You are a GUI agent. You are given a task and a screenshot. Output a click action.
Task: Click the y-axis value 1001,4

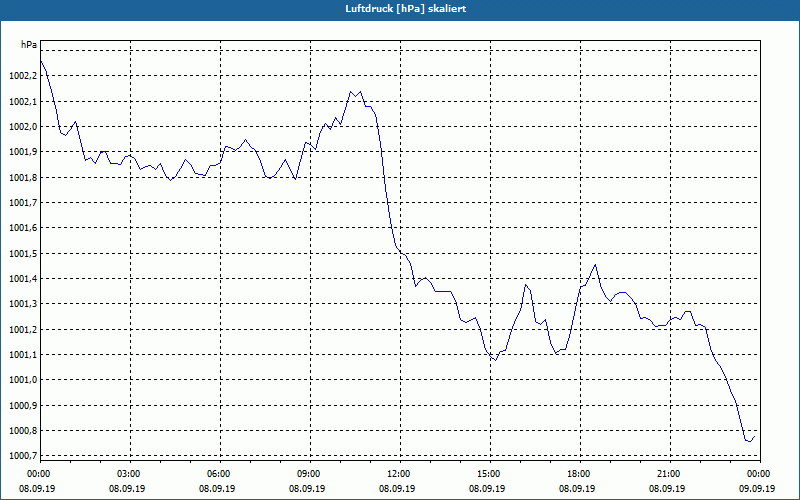point(23,279)
